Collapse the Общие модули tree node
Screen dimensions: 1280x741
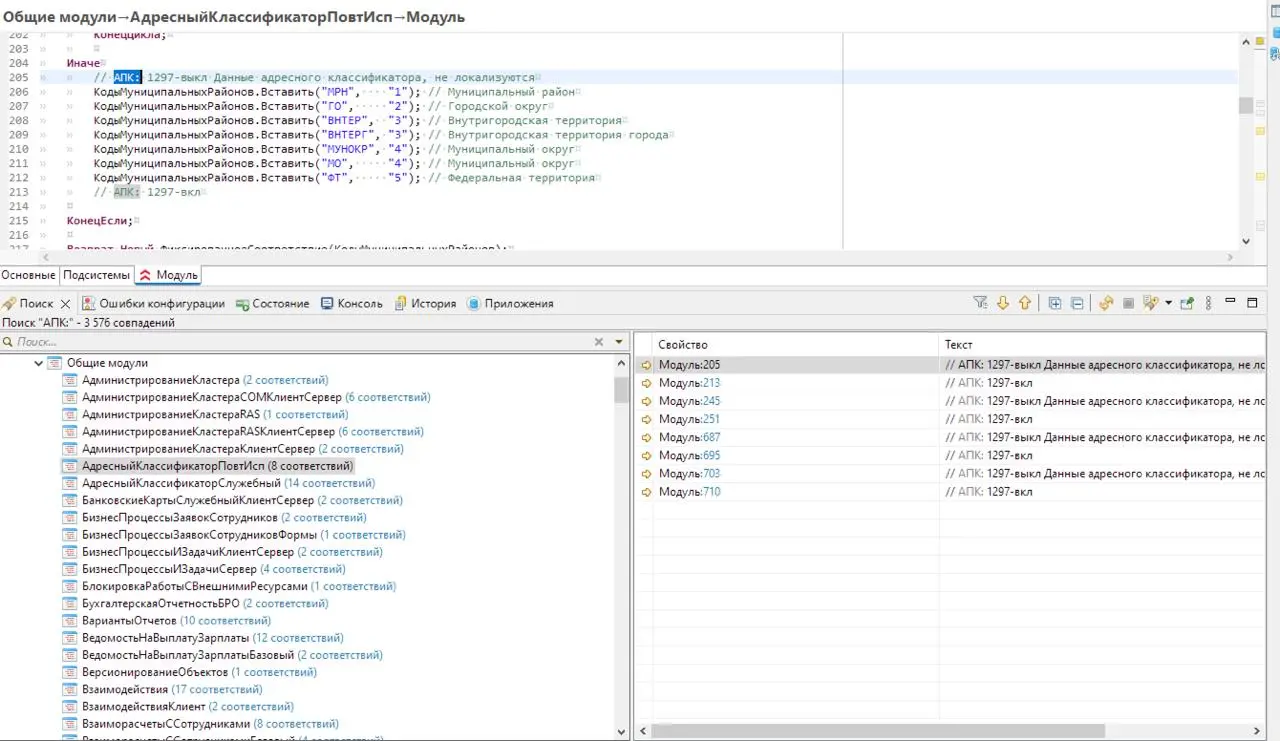tap(39, 363)
